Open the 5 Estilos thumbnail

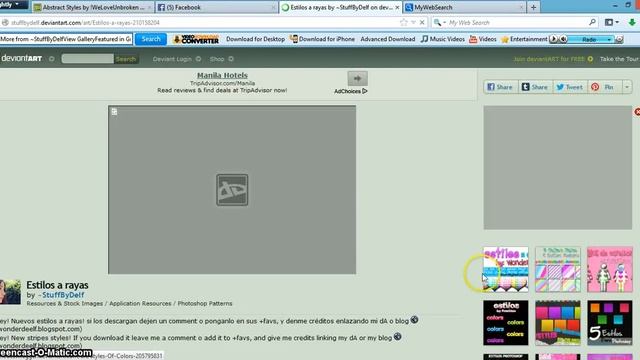[609, 323]
